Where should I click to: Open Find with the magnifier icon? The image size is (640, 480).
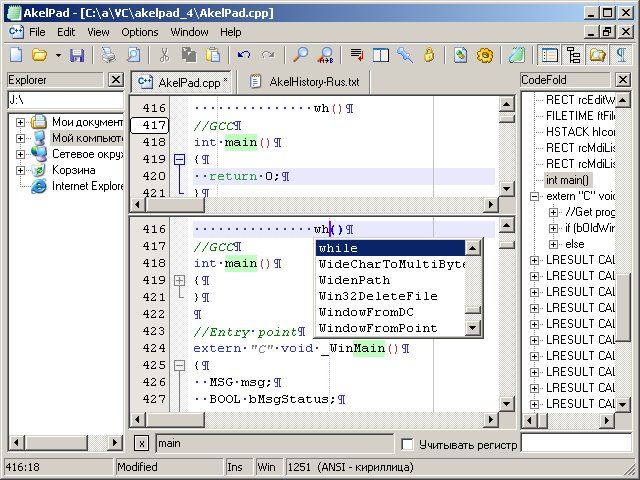pos(300,55)
